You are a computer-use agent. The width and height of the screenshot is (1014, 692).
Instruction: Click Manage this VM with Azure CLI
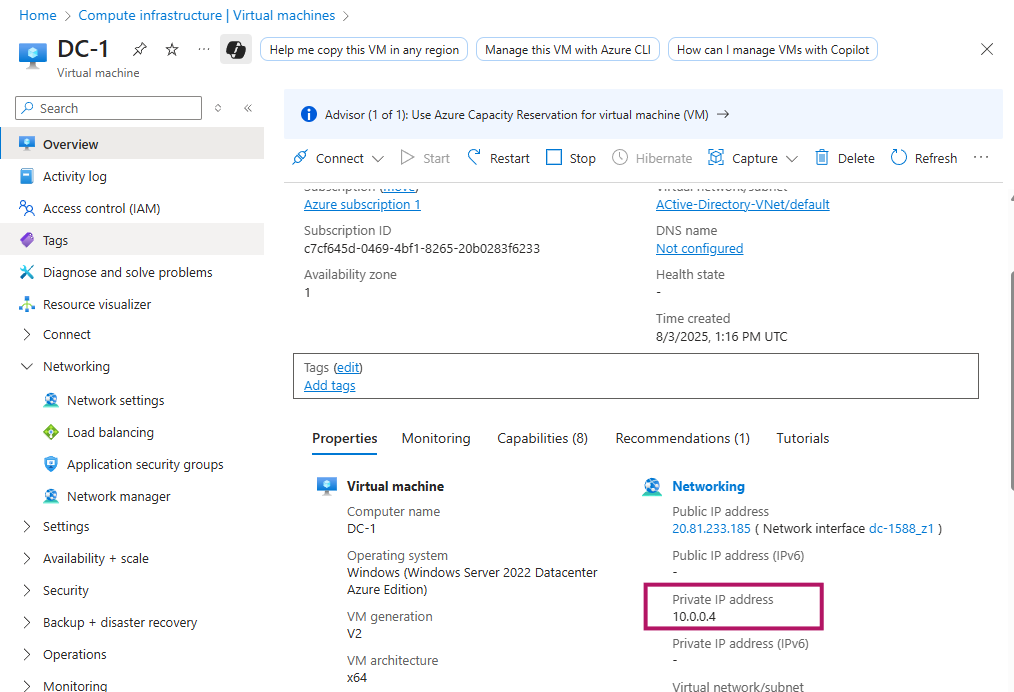point(568,50)
